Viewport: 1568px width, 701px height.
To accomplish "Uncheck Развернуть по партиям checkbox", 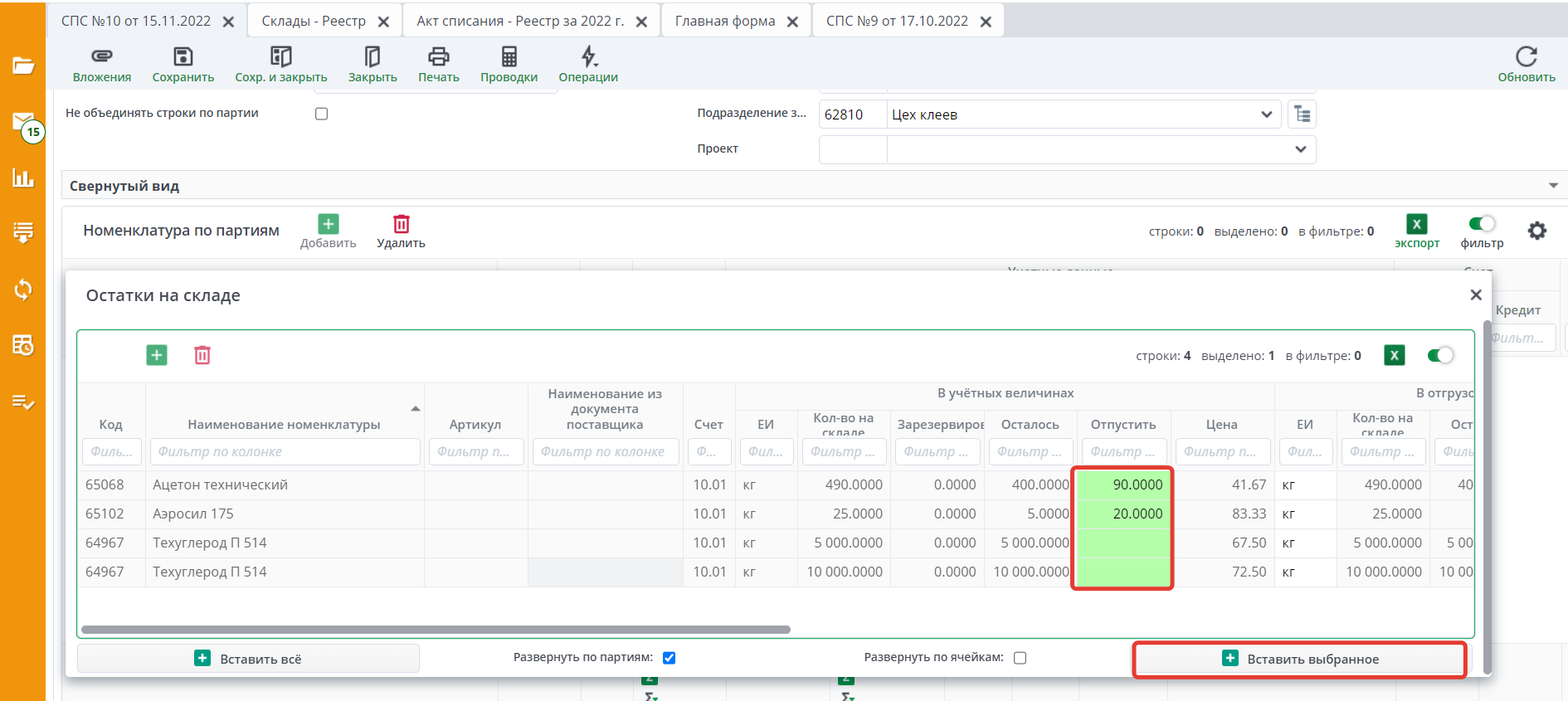I will click(x=669, y=658).
